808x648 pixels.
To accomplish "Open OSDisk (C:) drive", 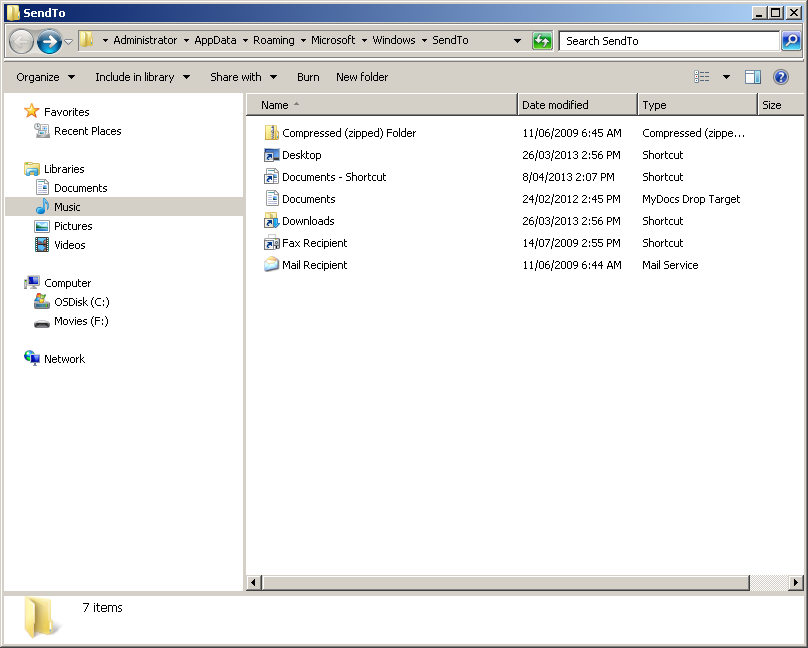I will click(81, 302).
